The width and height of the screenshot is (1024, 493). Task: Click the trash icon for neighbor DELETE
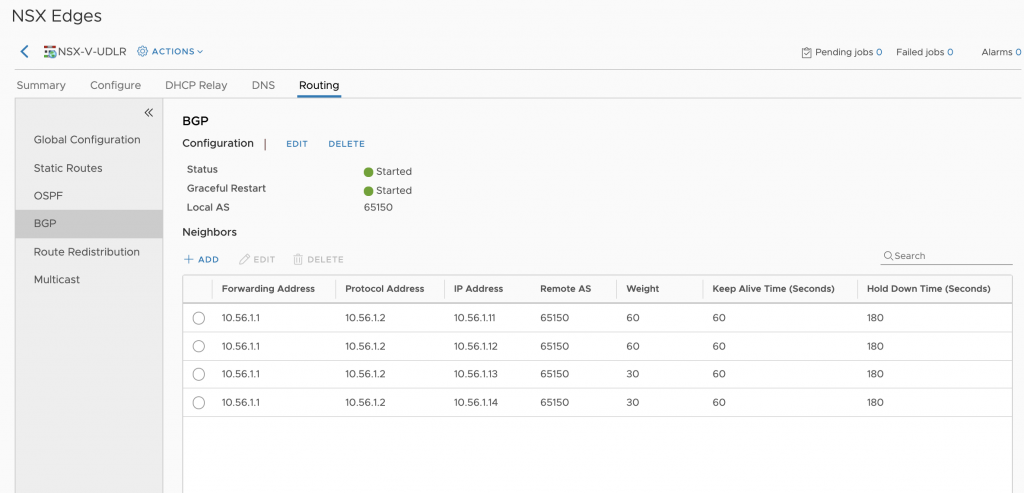point(298,259)
